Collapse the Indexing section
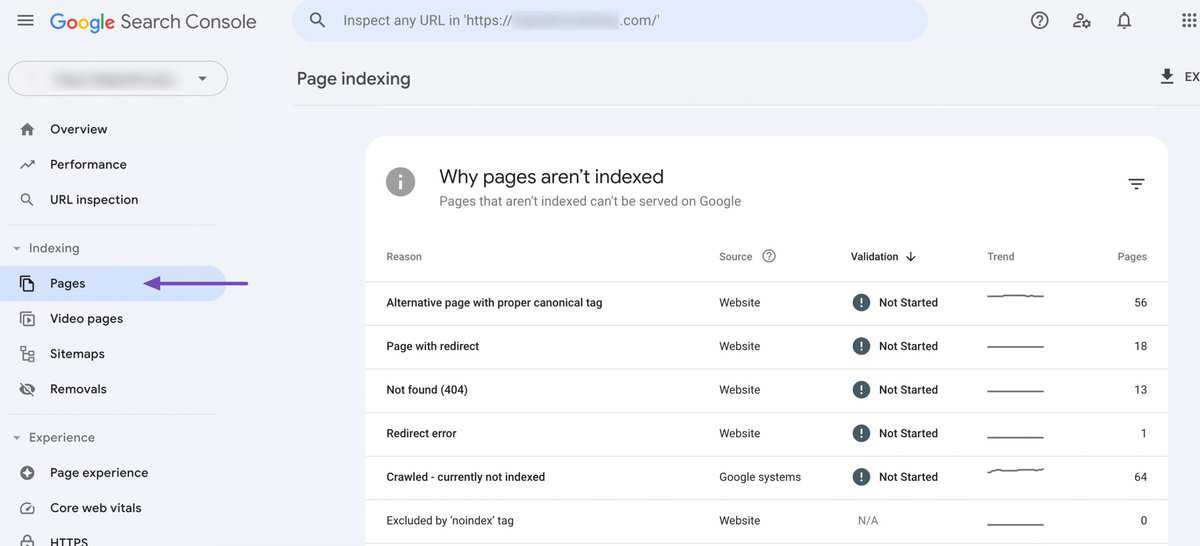The image size is (1200, 546). pos(46,248)
